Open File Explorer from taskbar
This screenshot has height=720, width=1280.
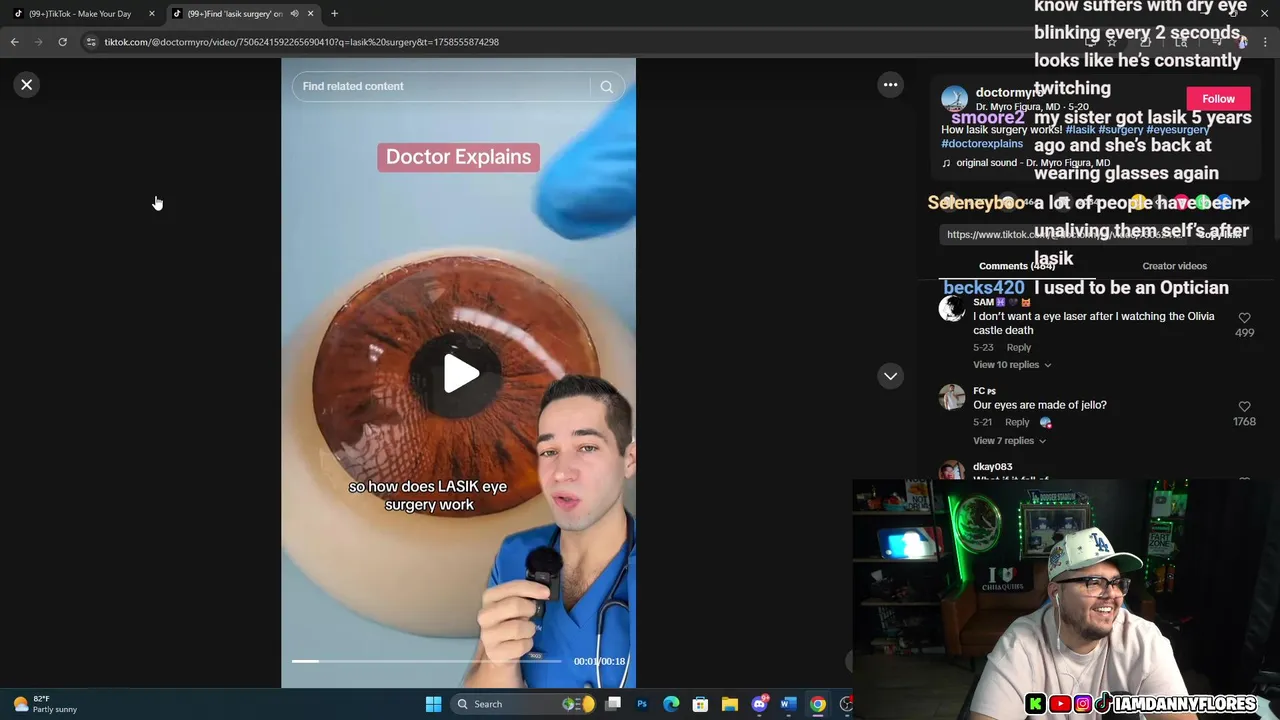point(729,704)
